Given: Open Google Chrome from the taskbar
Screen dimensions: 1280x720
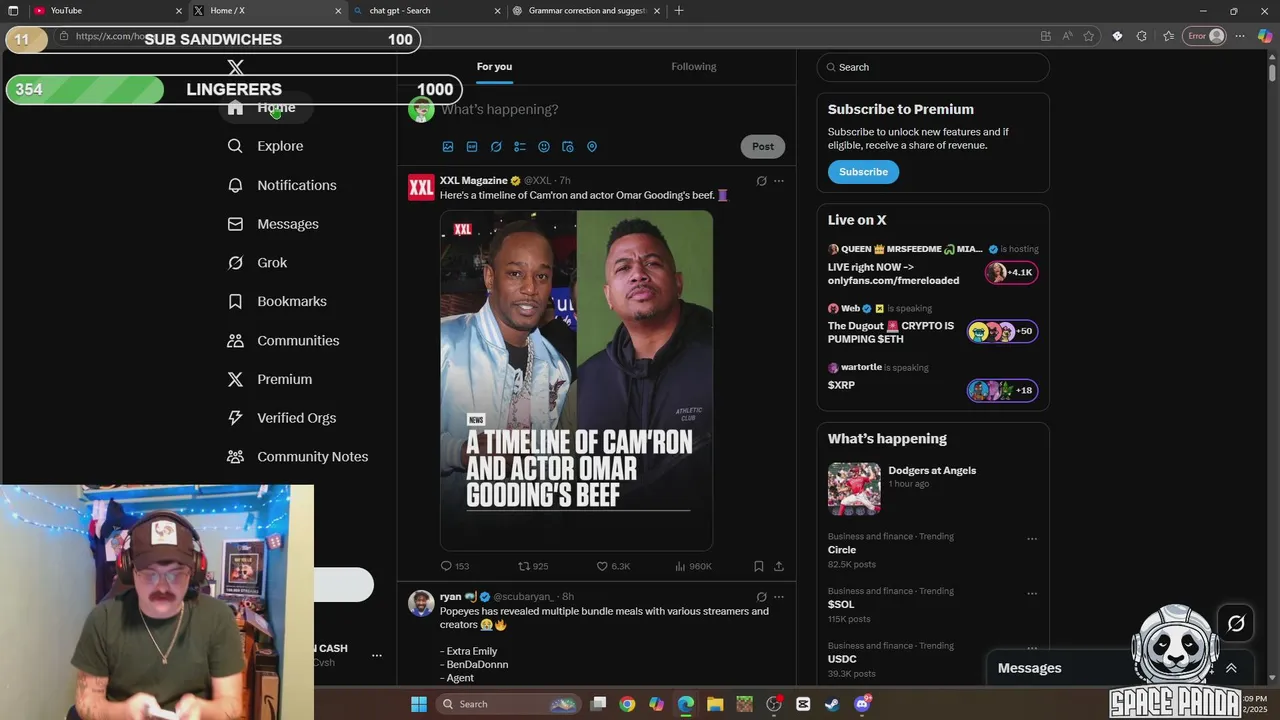Looking at the screenshot, I should point(627,704).
